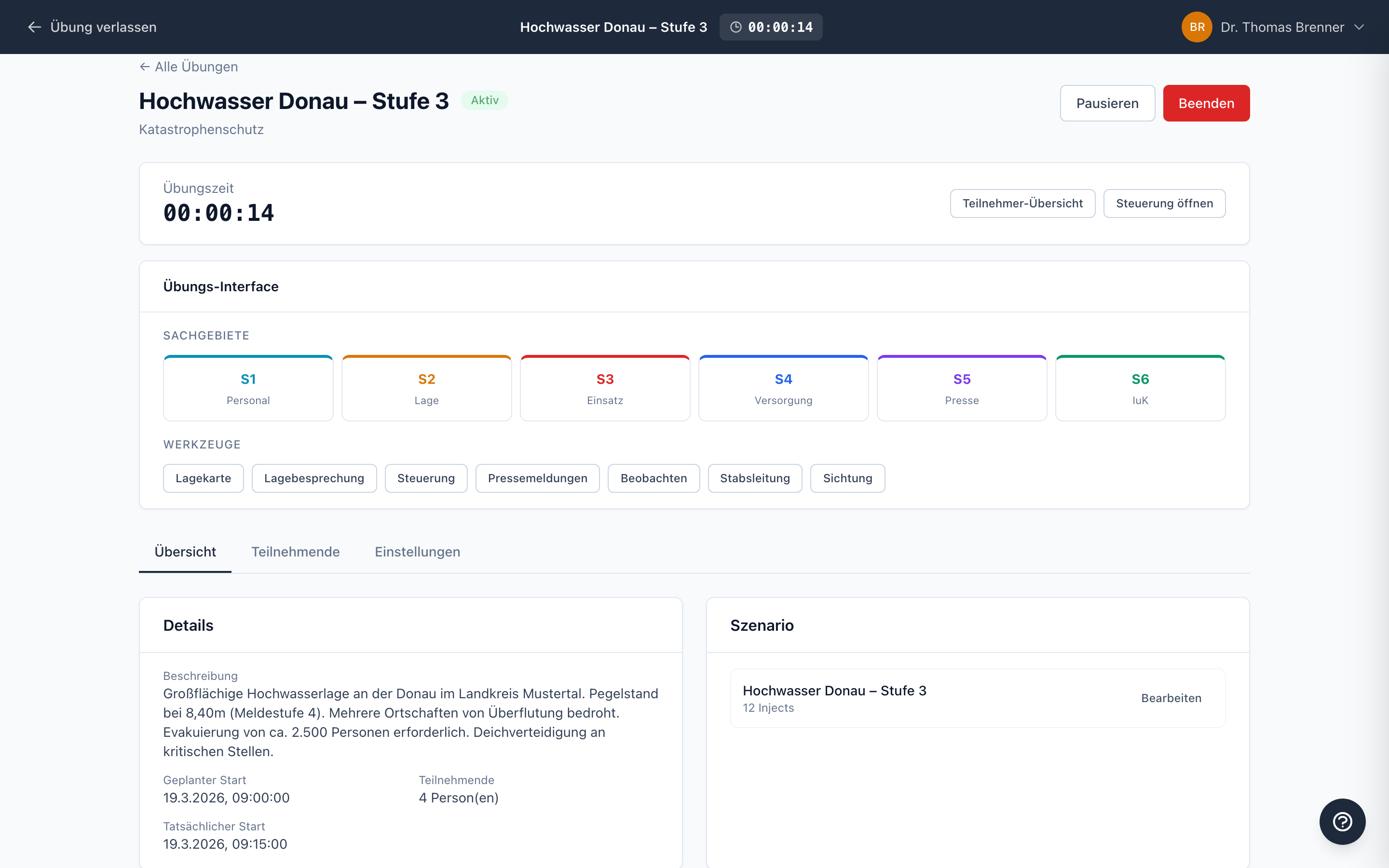Click the clock timer badge in header
The width and height of the screenshot is (1389, 868).
[770, 27]
